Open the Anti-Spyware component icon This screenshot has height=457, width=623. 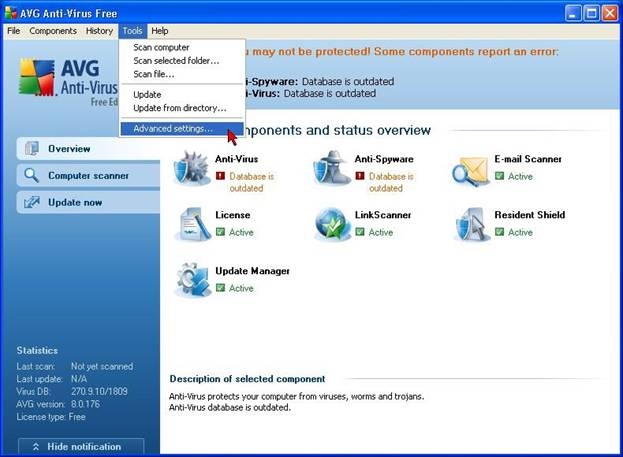(x=332, y=168)
